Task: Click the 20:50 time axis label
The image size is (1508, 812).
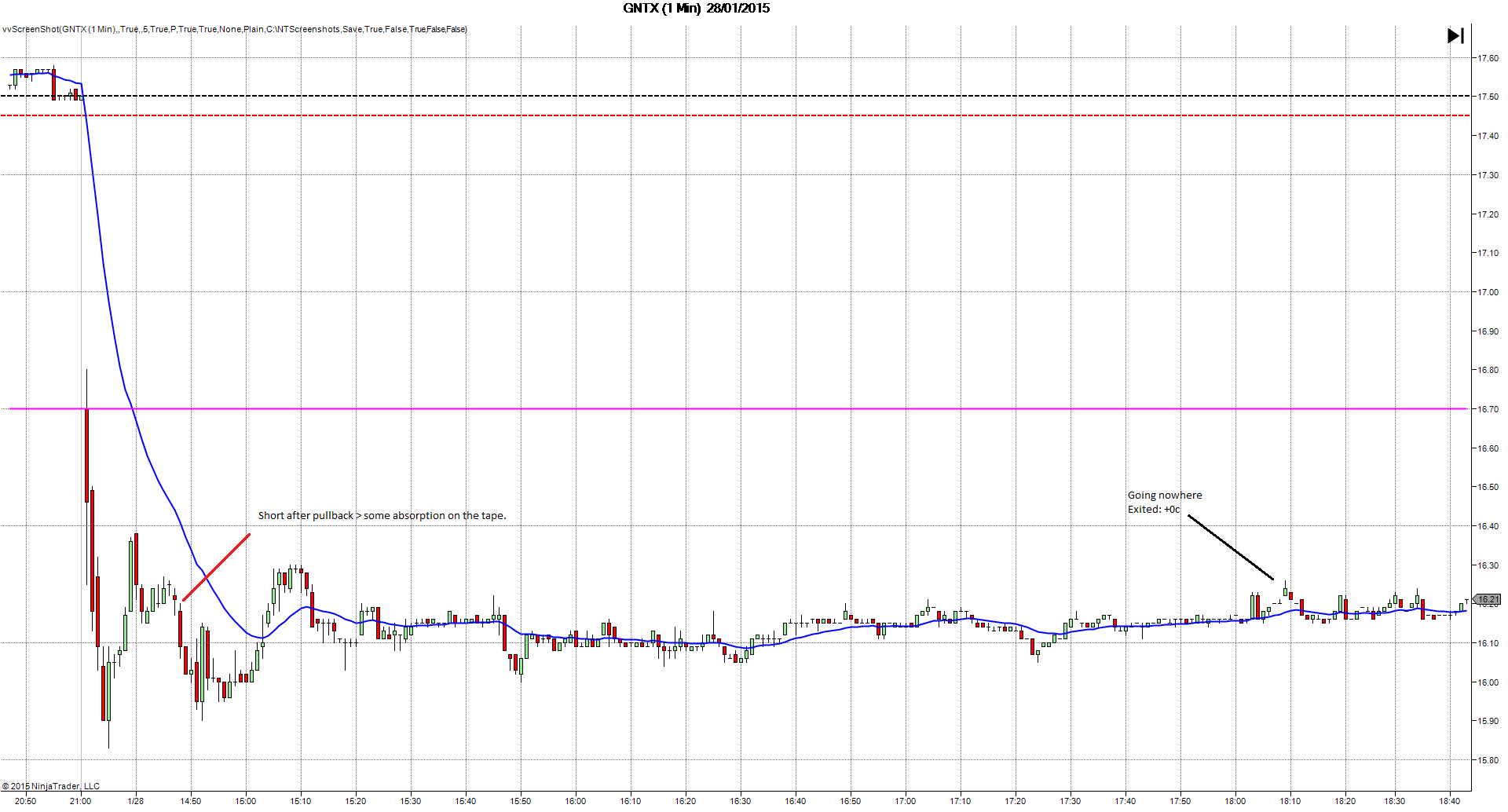Action: click(x=26, y=801)
